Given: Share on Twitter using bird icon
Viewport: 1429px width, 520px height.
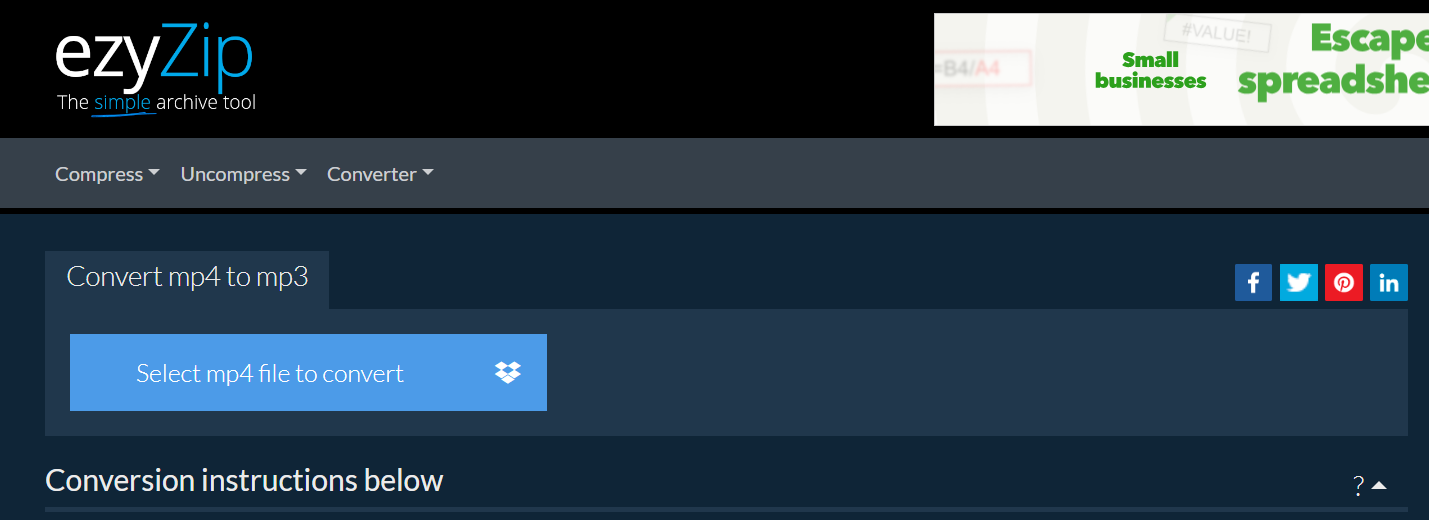Looking at the screenshot, I should pos(1299,283).
